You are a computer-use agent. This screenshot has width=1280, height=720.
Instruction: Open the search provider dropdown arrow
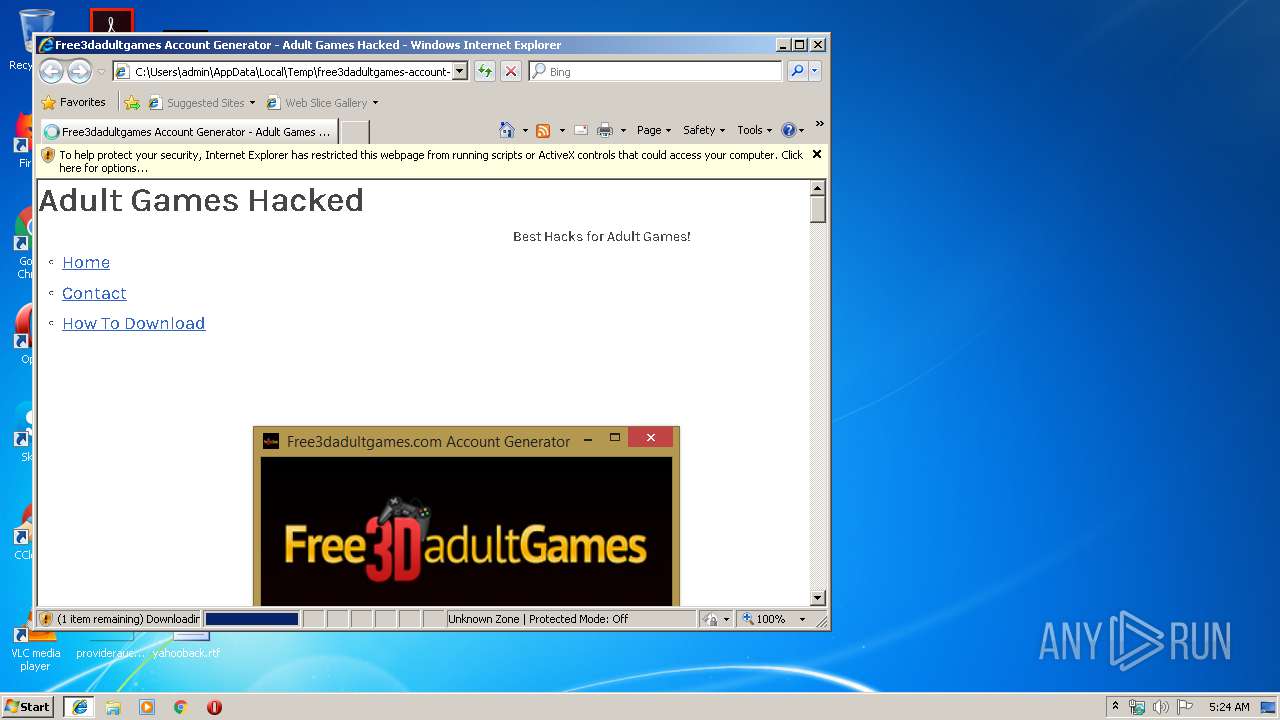815,71
